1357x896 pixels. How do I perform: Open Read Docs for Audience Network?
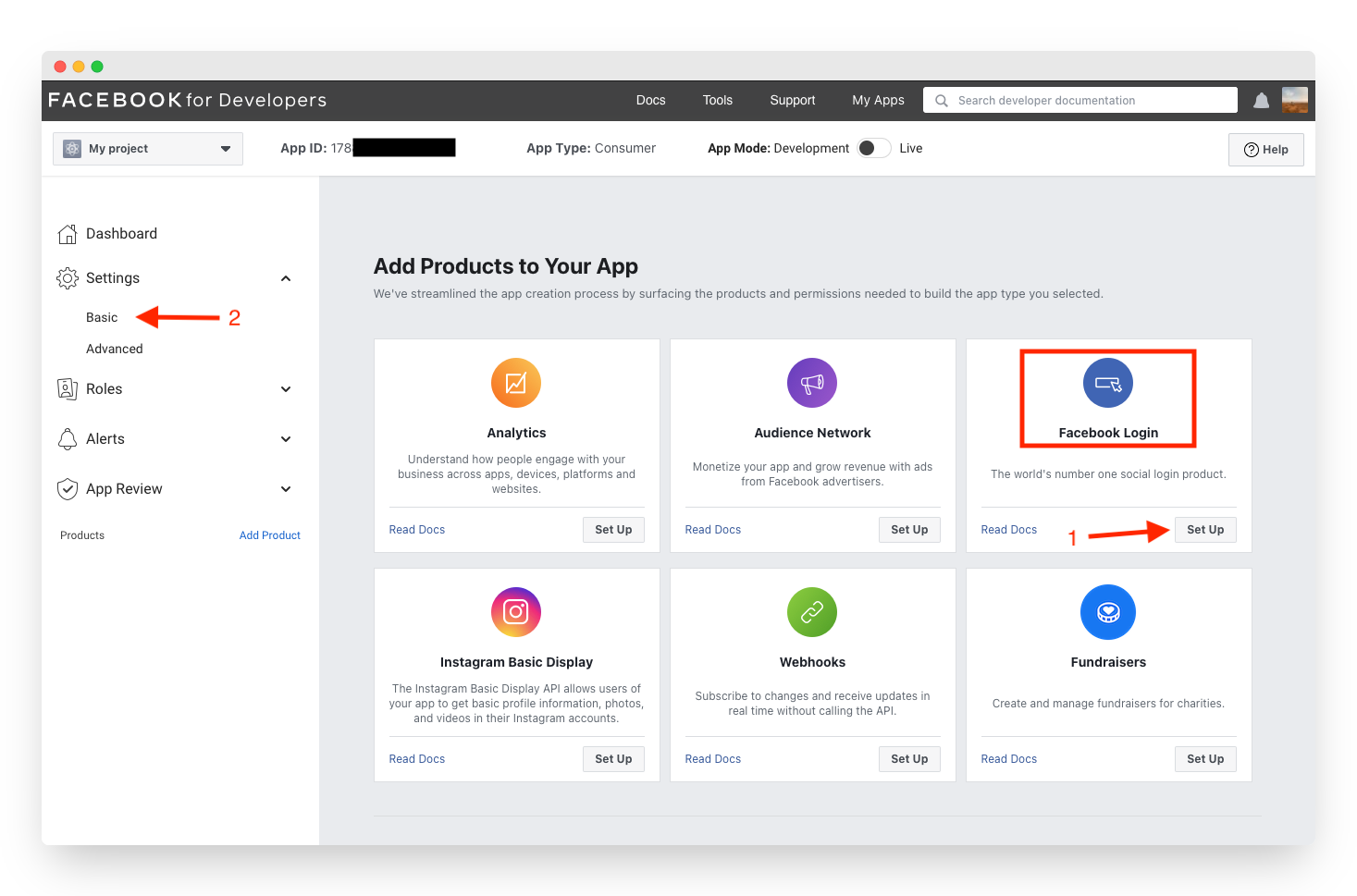[x=713, y=530]
